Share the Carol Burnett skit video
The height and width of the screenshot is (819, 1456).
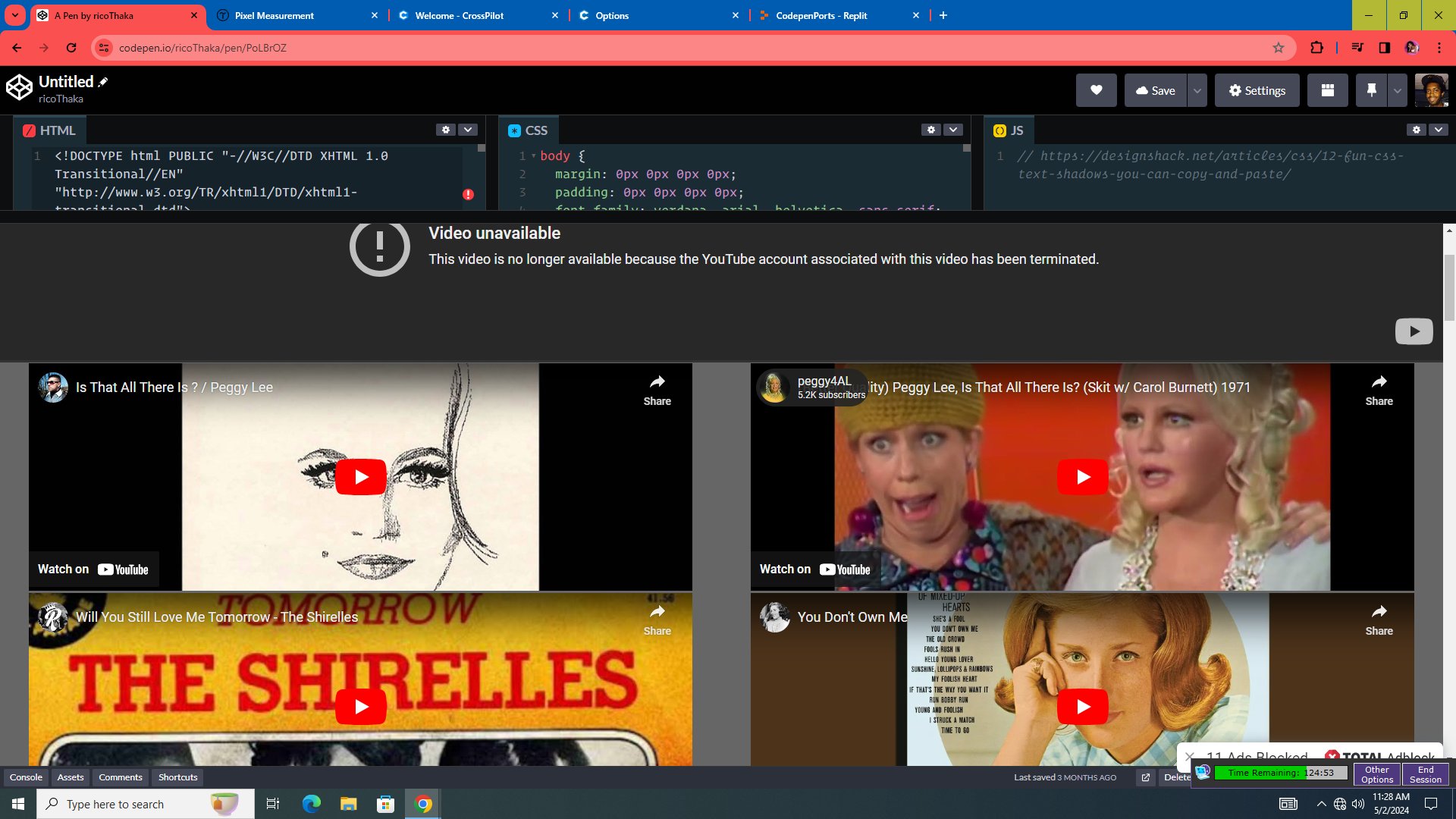tap(1379, 390)
